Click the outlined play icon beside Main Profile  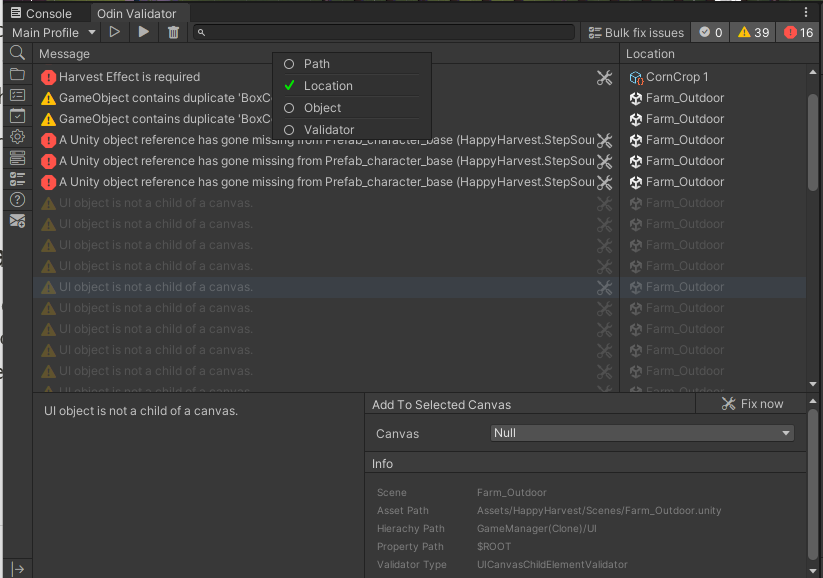click(115, 33)
